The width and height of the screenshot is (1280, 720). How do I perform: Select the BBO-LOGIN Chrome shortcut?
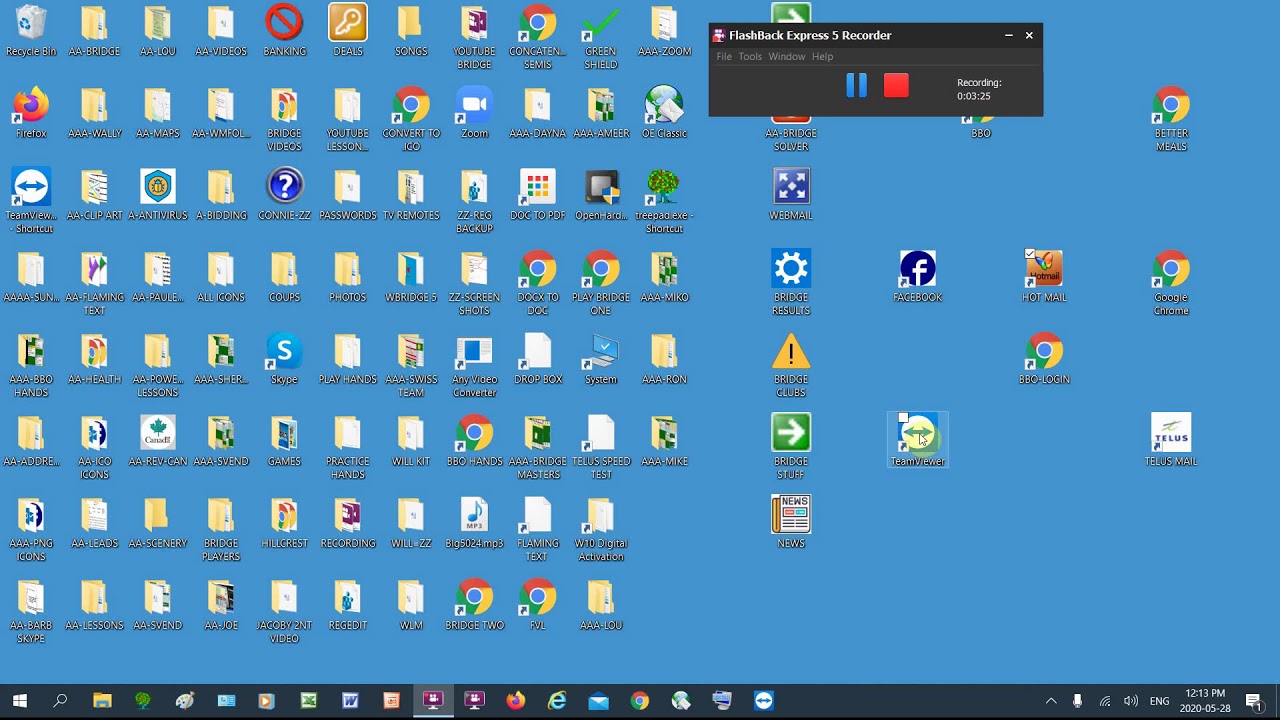(x=1044, y=359)
